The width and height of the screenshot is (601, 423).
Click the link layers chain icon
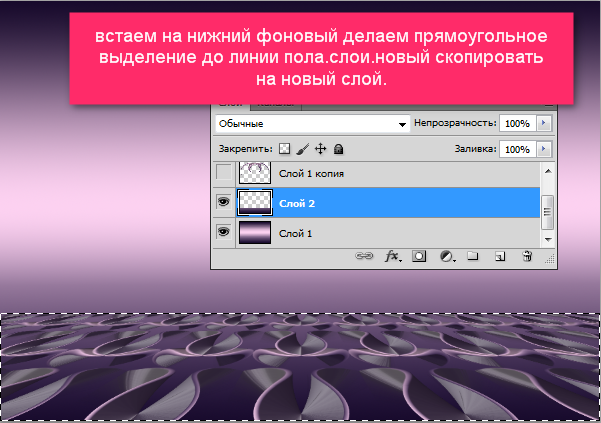point(364,256)
